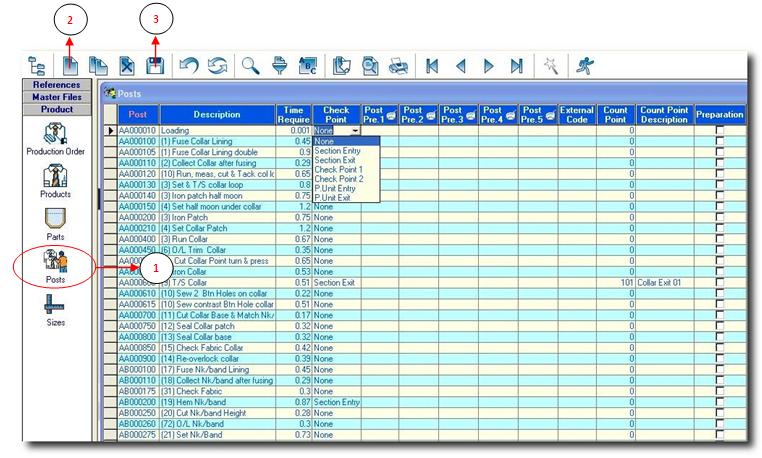
Task: Sort by Time Require column header
Action: 293,114
